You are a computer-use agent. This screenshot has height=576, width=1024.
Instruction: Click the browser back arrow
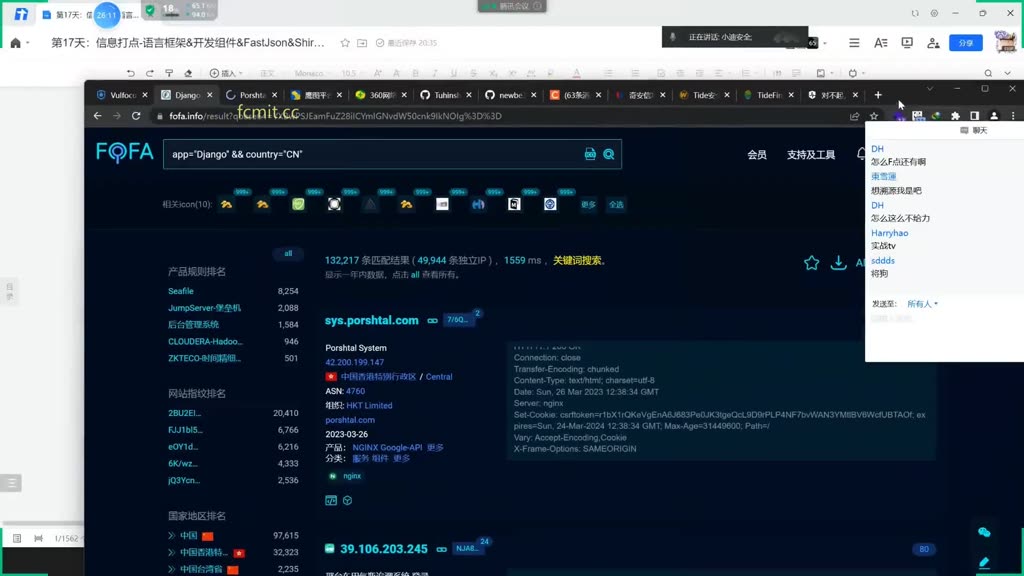click(x=97, y=116)
